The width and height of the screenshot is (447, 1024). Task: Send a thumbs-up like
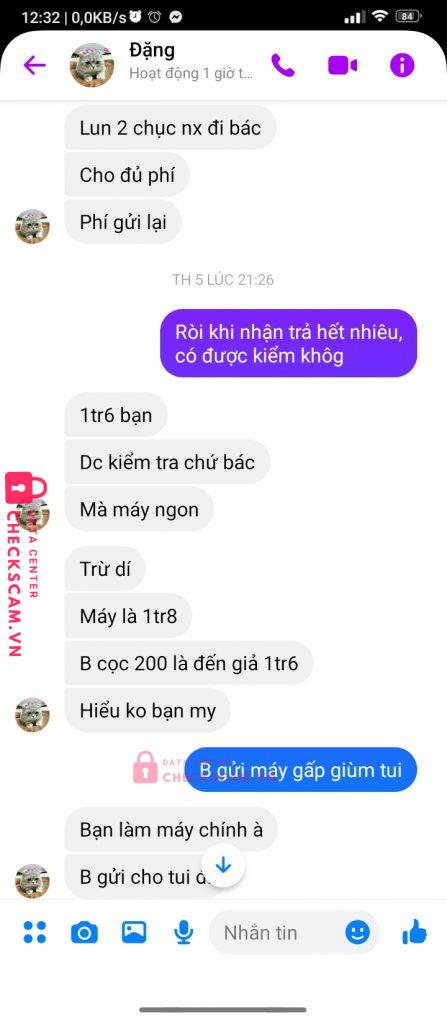[x=414, y=931]
